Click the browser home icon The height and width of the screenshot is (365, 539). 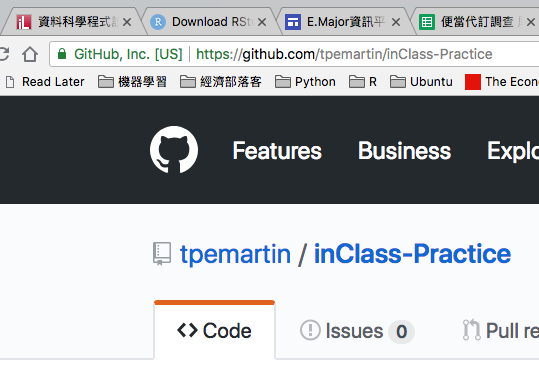30,54
